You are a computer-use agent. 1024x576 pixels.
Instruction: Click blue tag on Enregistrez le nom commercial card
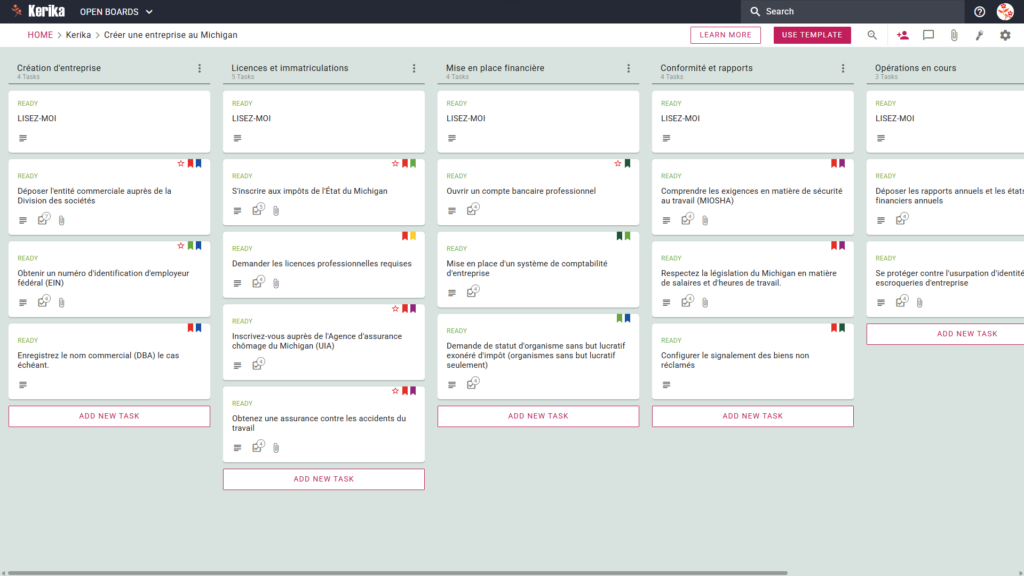click(199, 328)
